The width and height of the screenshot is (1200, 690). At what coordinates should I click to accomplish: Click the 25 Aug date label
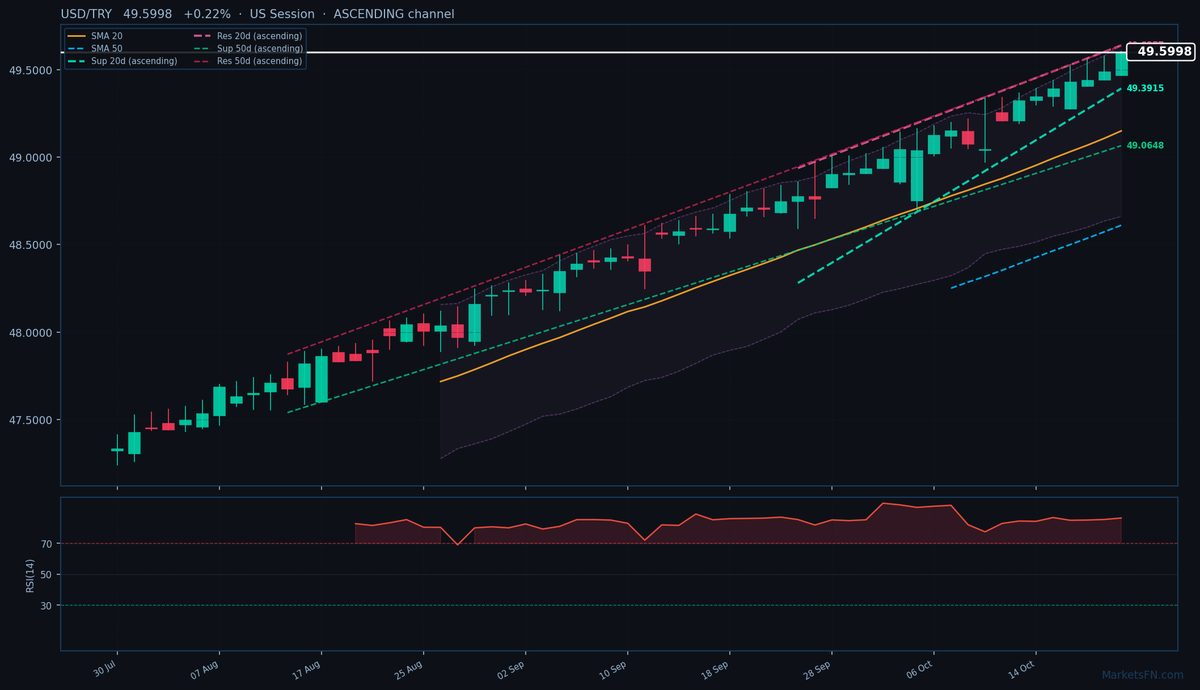click(409, 668)
